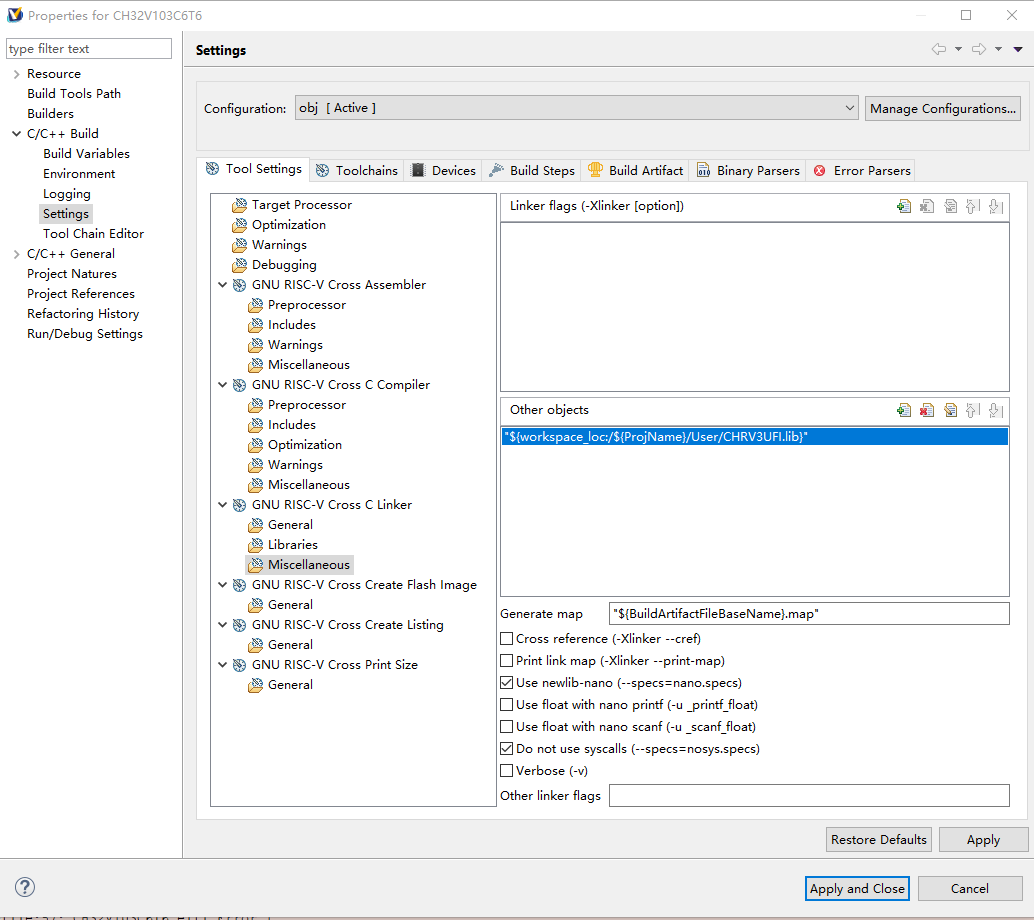Open the Build Steps tab
The height and width of the screenshot is (920, 1034).
(531, 170)
